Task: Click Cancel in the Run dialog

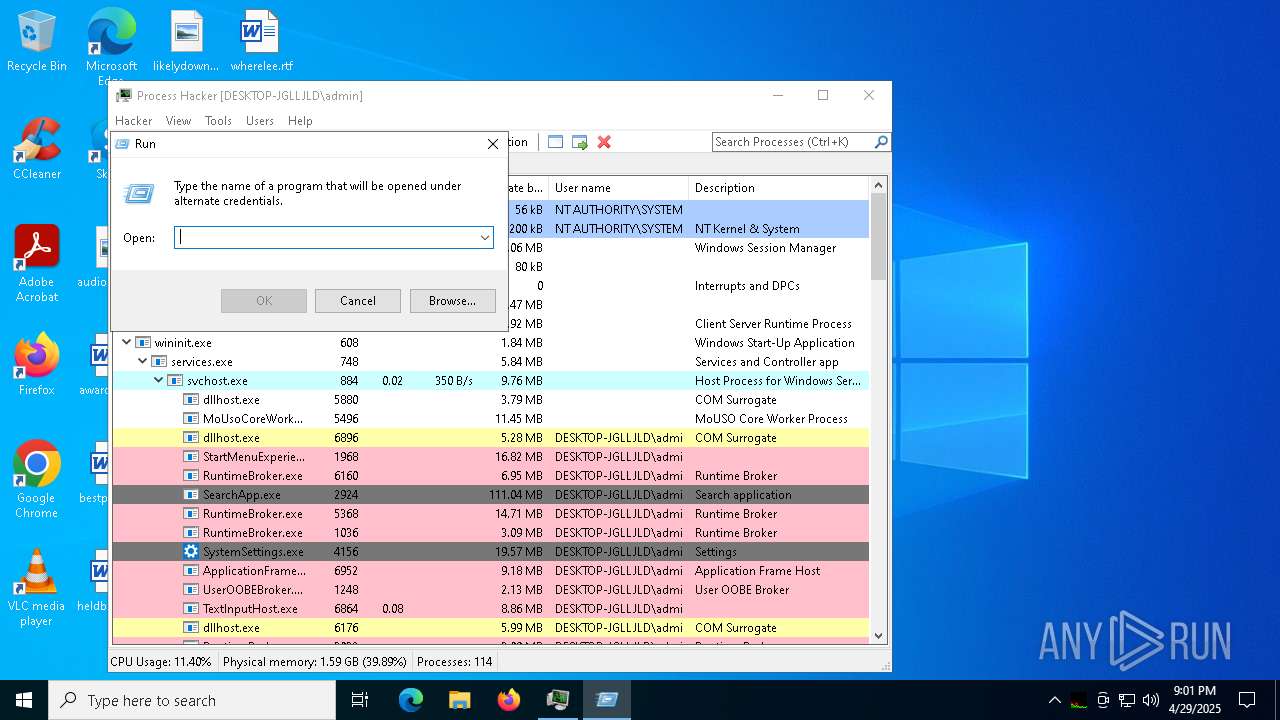Action: pyautogui.click(x=358, y=301)
